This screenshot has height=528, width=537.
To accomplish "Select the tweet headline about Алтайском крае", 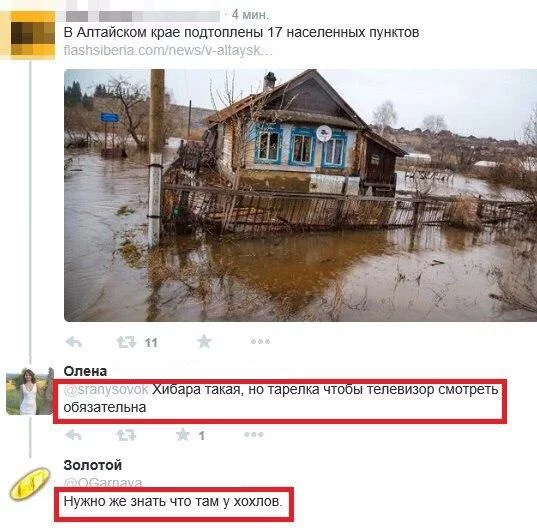I will (x=241, y=33).
